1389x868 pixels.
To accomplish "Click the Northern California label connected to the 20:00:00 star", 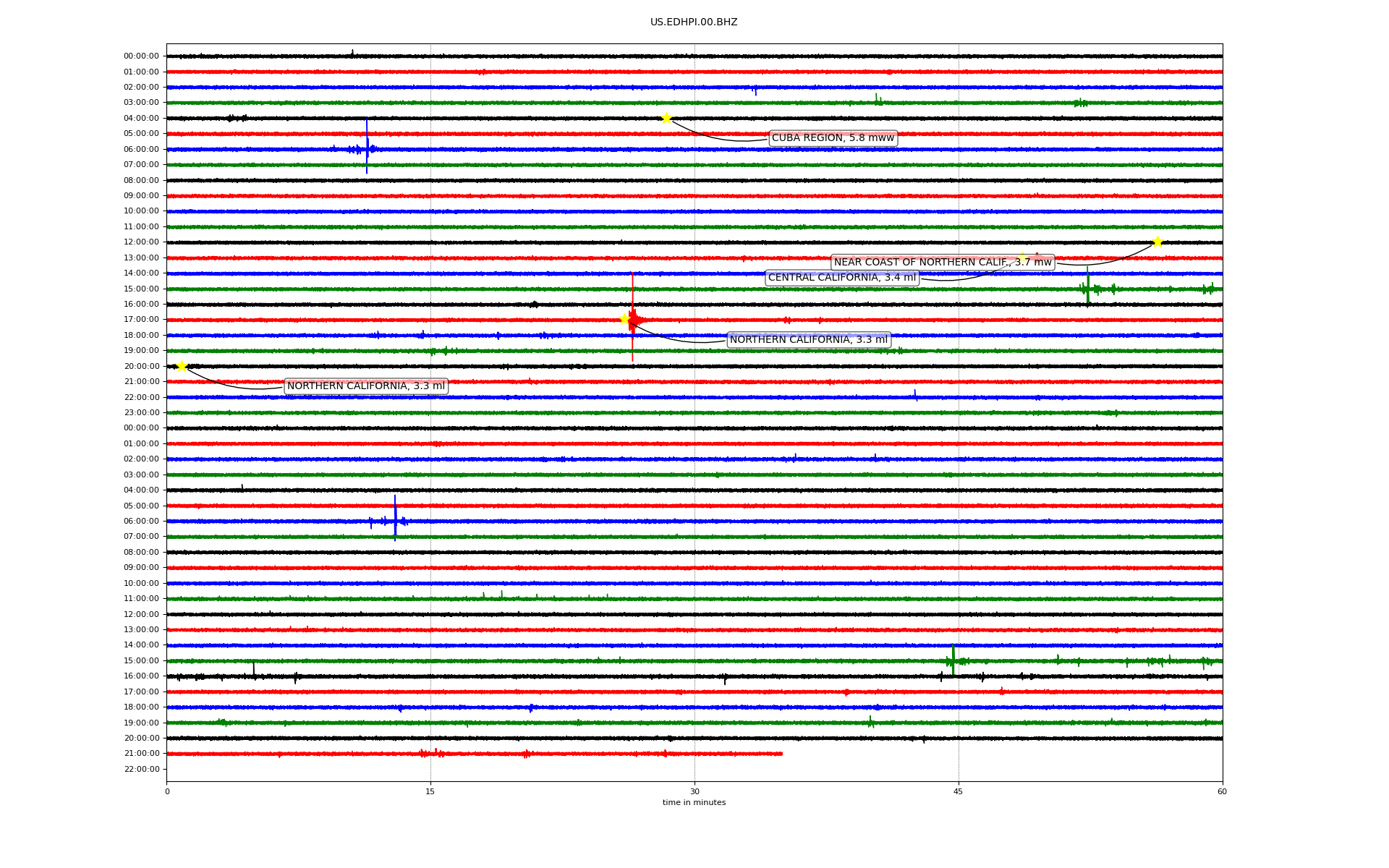I will pyautogui.click(x=365, y=386).
